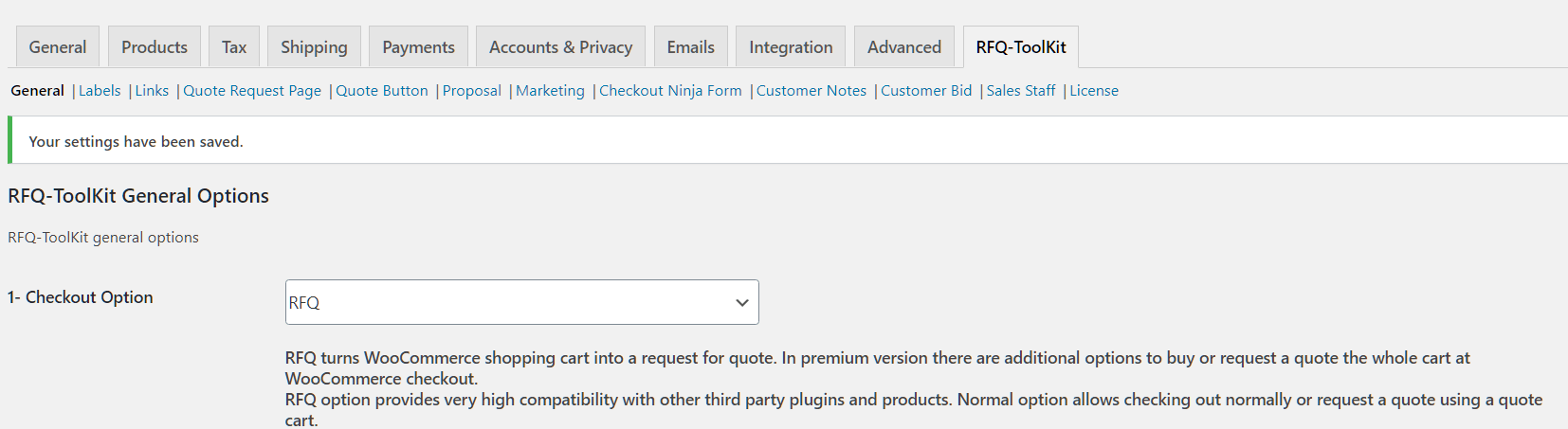
Task: Click the WooCommerce General tab
Action: pos(57,47)
